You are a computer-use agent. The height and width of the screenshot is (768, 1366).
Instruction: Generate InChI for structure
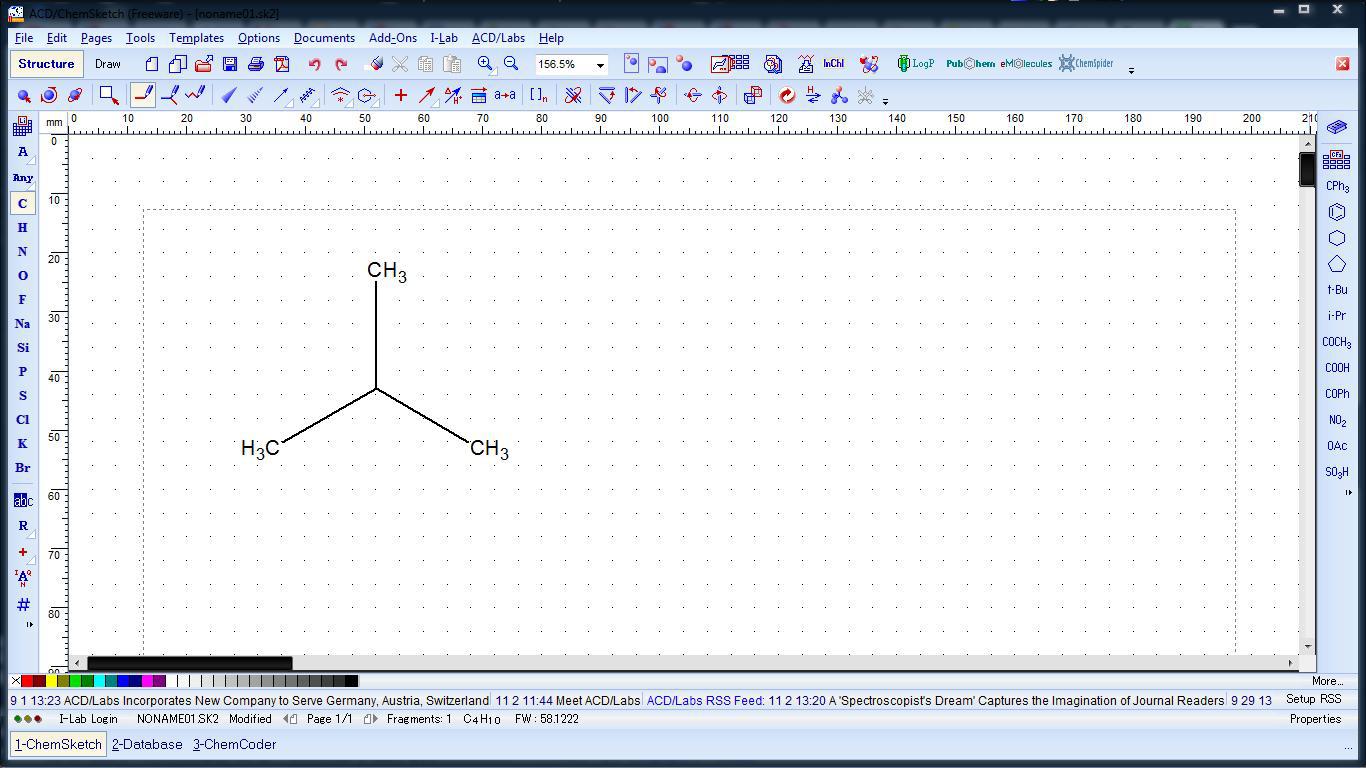point(833,64)
